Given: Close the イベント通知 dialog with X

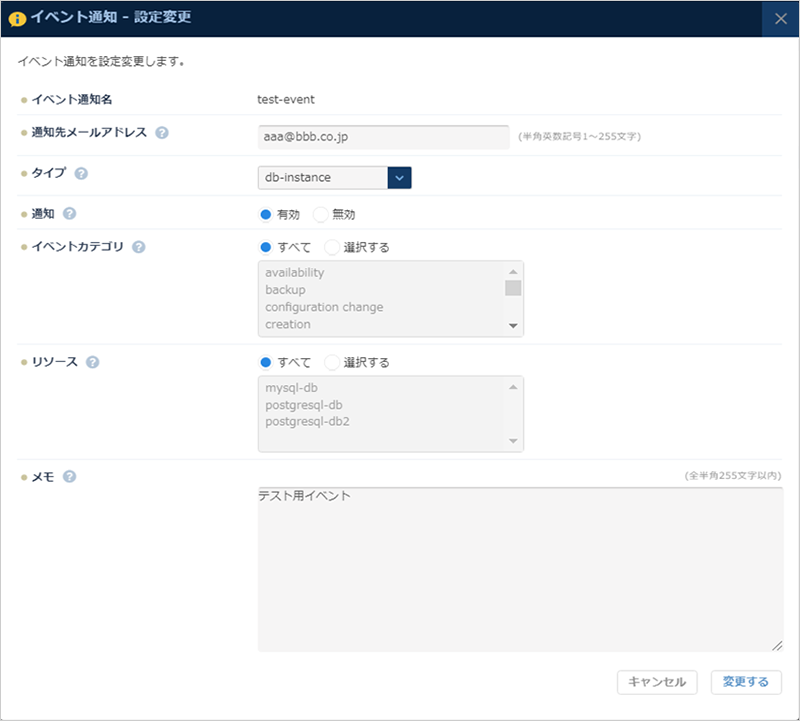Looking at the screenshot, I should [780, 18].
